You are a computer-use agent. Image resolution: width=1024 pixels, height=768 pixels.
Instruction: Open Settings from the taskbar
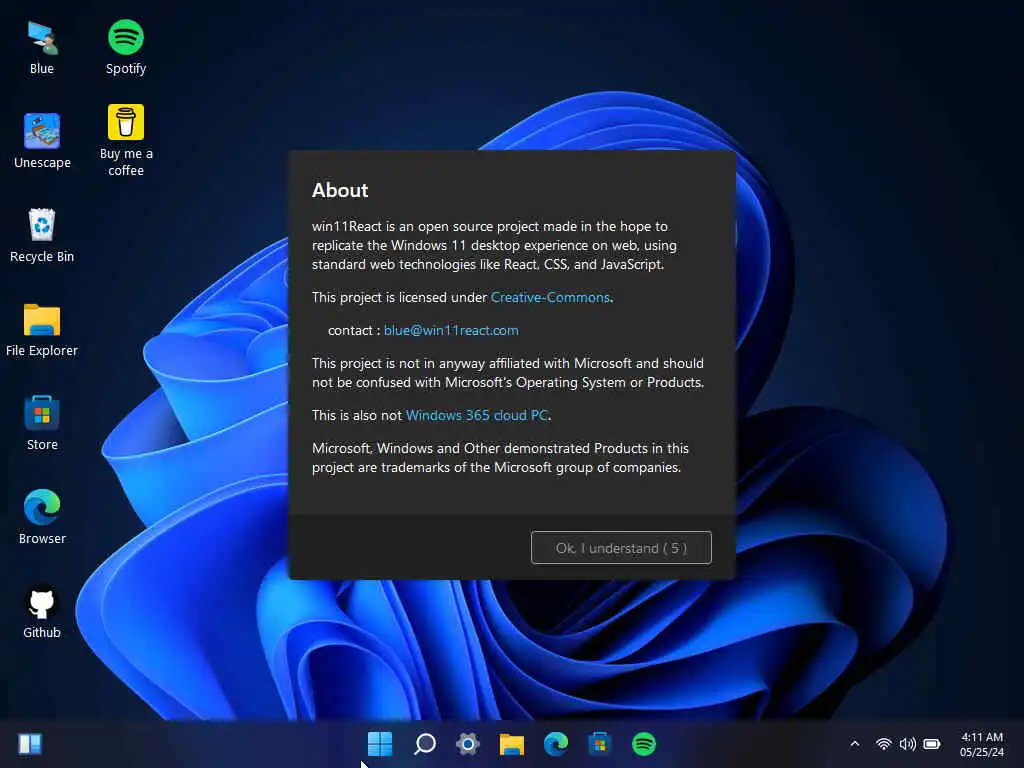(x=468, y=744)
